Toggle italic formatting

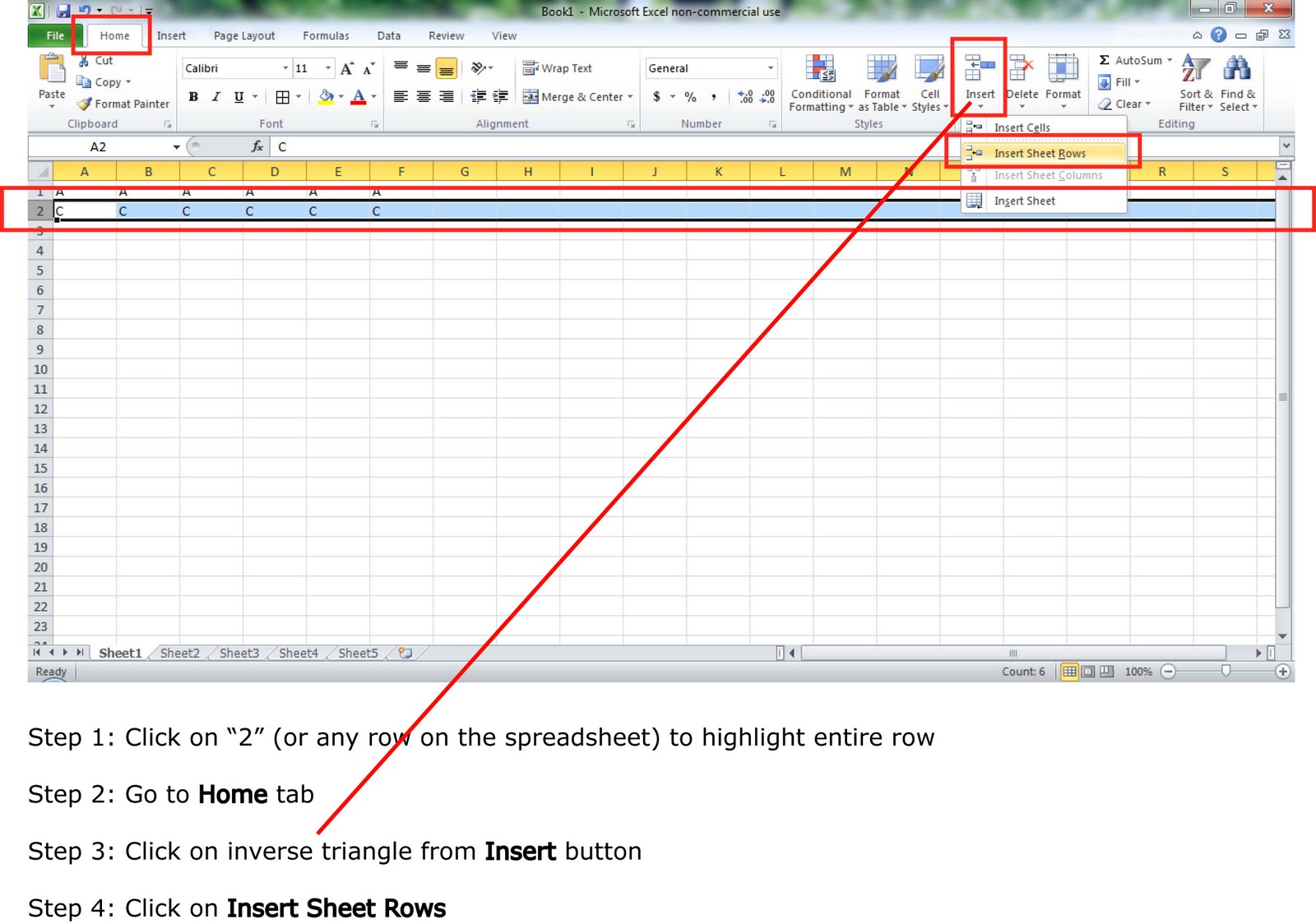pos(215,96)
